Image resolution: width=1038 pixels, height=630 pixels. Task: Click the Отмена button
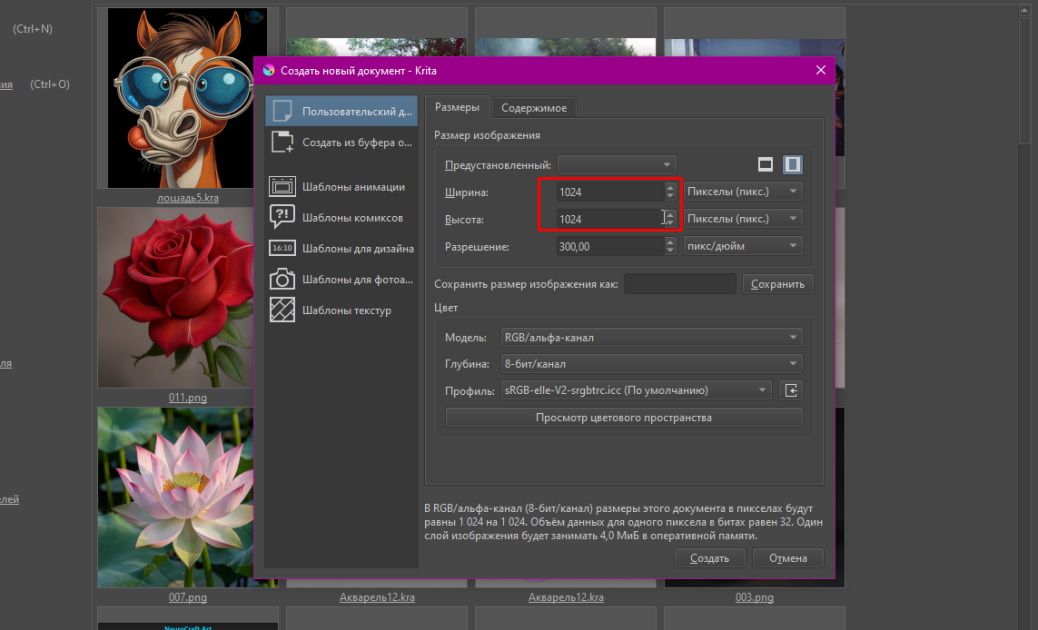(x=788, y=558)
